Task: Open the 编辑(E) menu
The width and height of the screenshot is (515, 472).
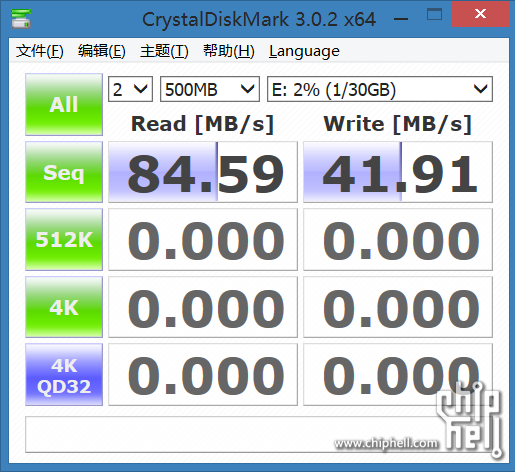Action: (x=102, y=51)
